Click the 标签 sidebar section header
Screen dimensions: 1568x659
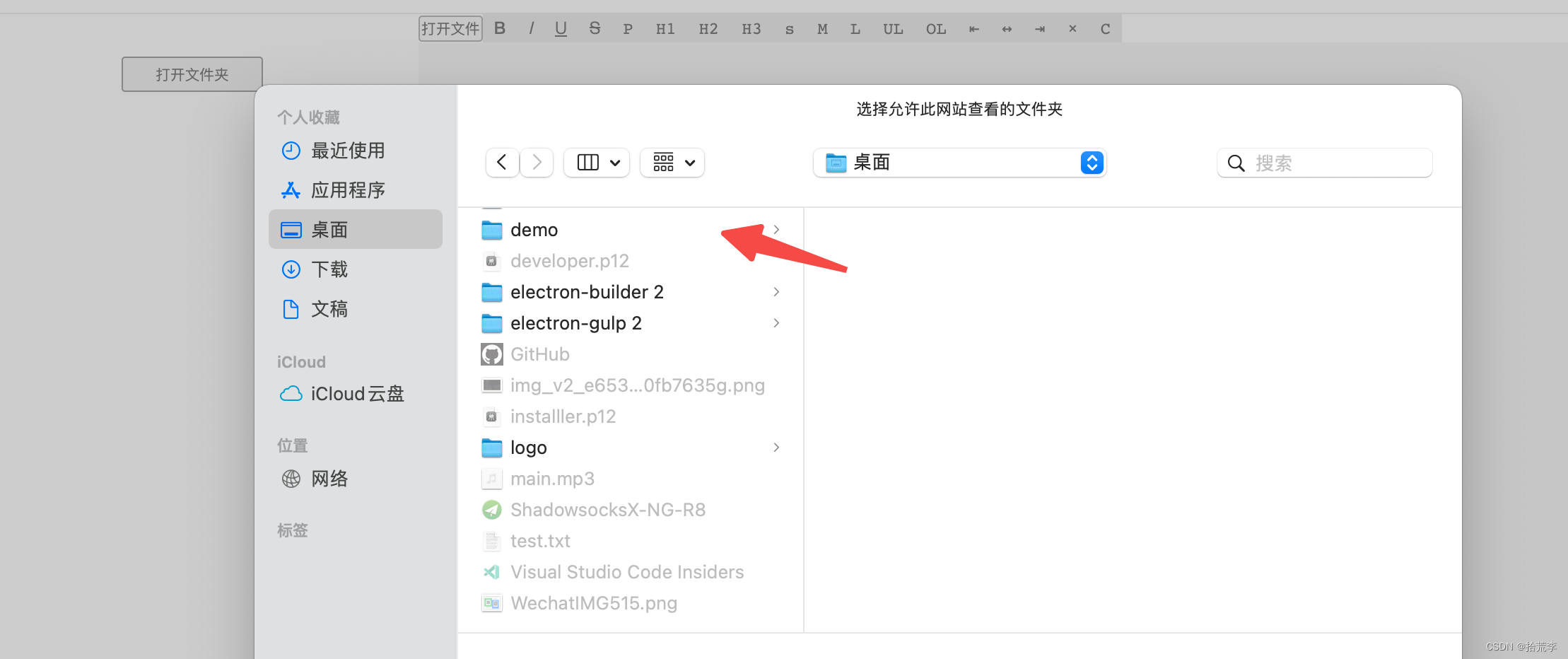click(293, 530)
